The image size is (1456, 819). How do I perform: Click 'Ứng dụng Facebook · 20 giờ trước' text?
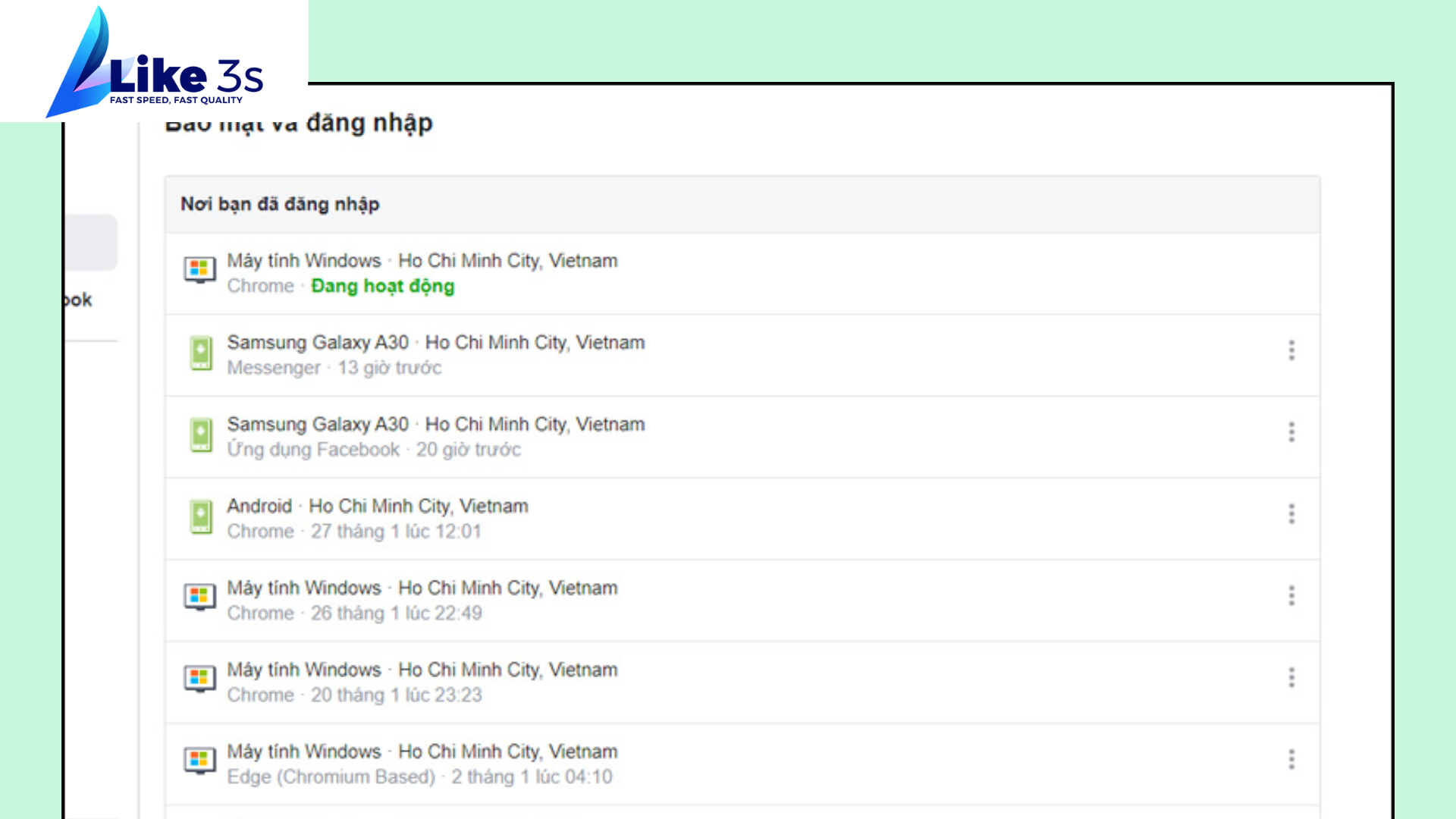click(x=375, y=450)
